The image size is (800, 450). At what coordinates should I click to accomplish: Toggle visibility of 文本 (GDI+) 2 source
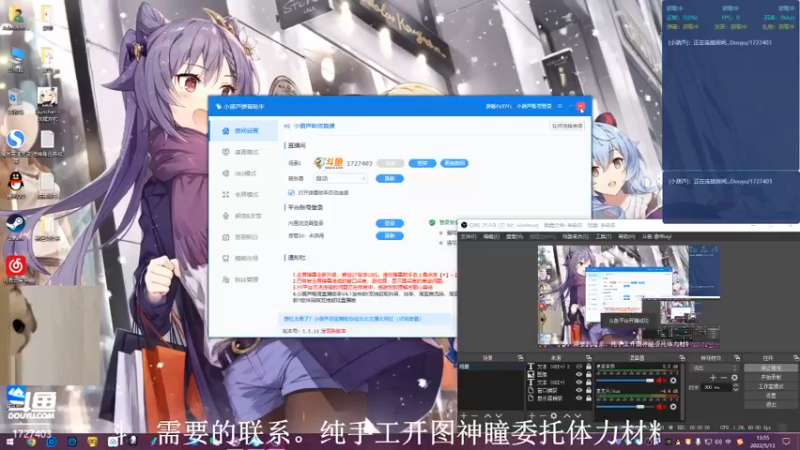pos(579,366)
